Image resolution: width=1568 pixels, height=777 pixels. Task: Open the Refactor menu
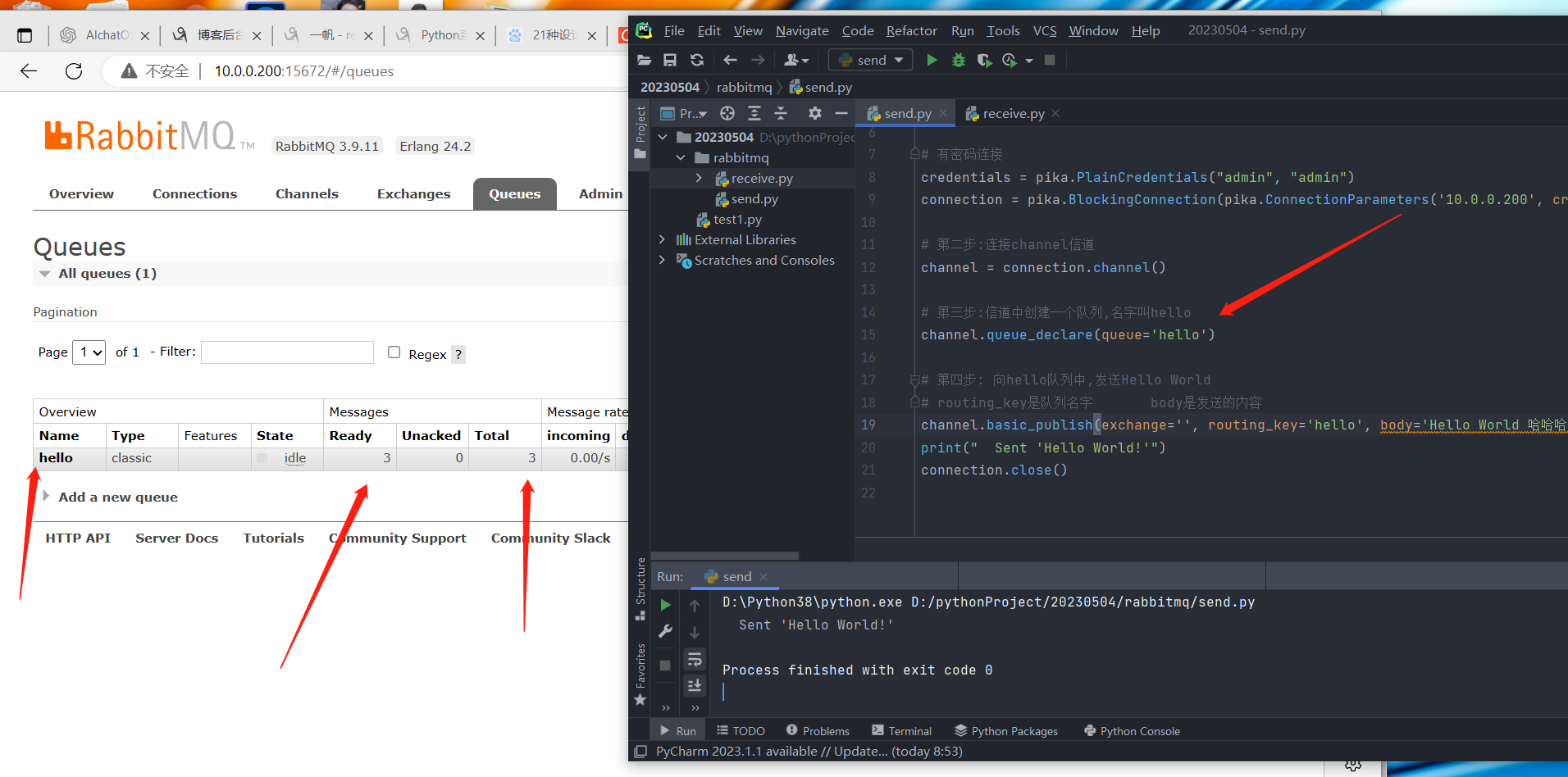[911, 30]
